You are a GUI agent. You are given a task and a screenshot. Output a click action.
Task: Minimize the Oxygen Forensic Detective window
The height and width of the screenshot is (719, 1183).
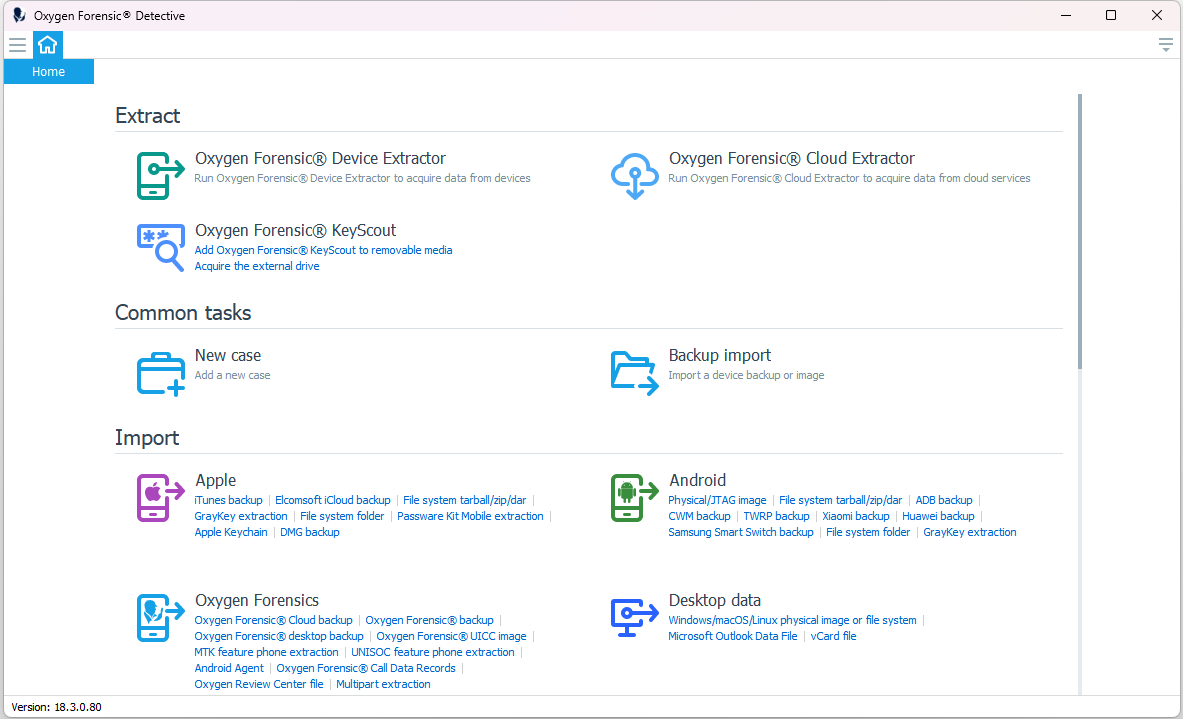click(x=1065, y=15)
